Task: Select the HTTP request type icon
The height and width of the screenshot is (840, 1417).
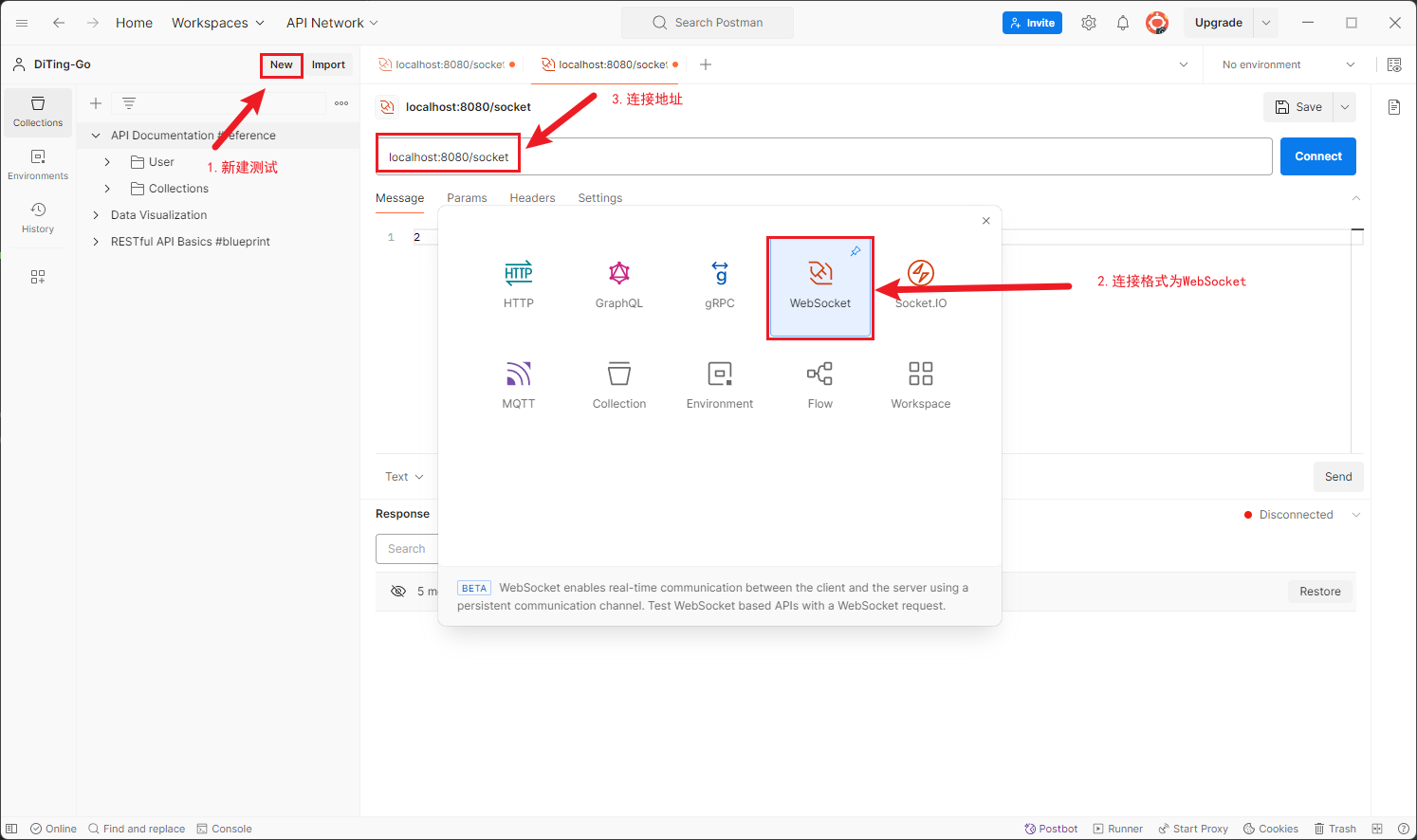Action: [x=518, y=273]
